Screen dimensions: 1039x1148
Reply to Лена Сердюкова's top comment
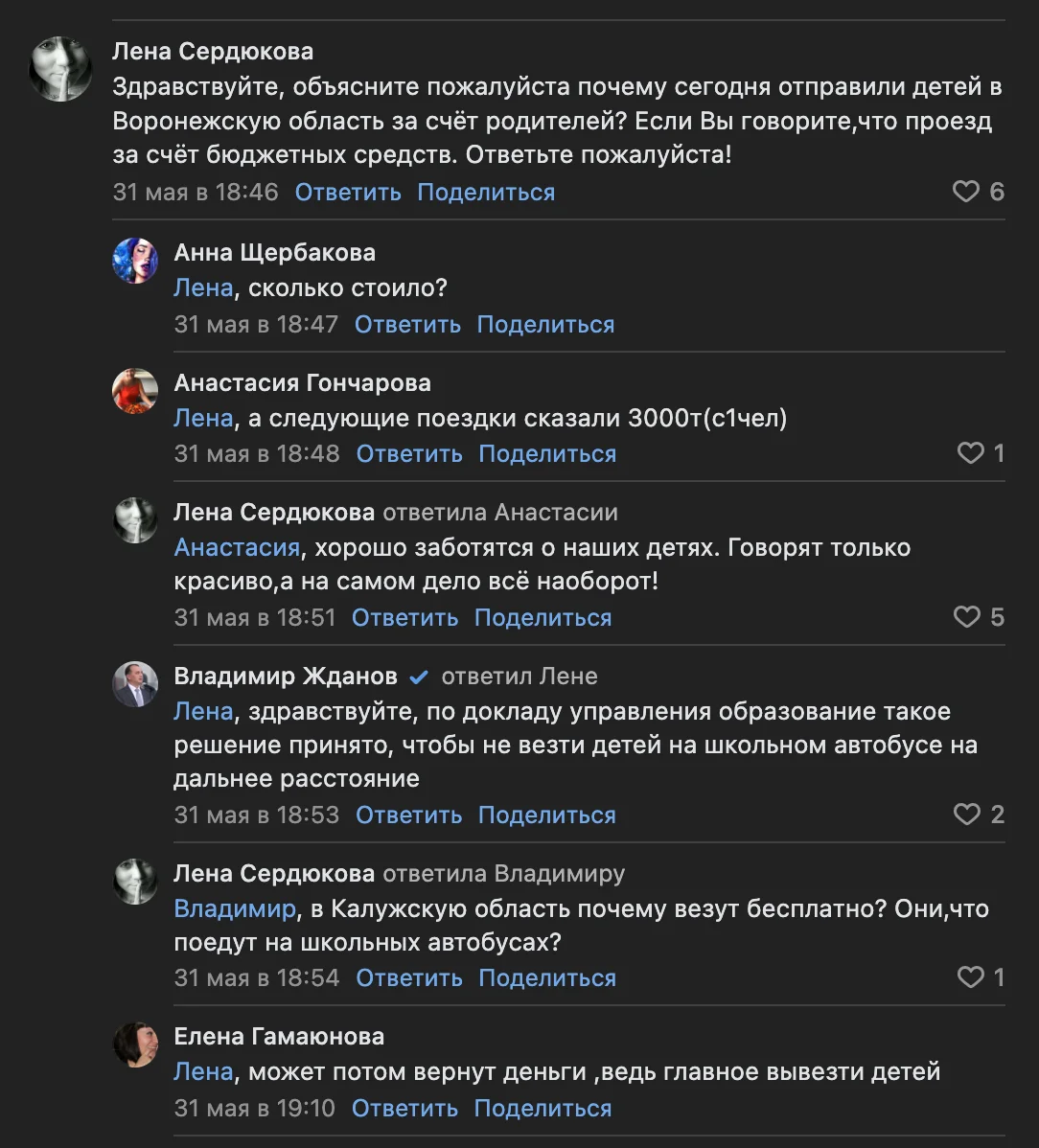[348, 192]
